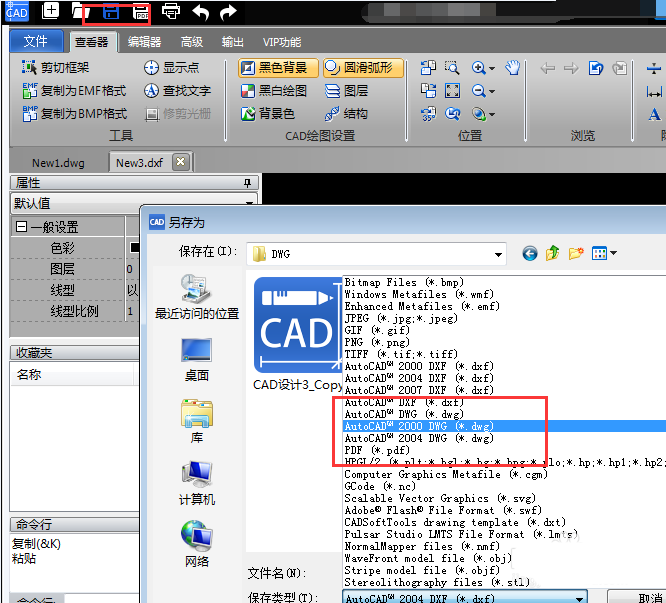Click the zoom window magnifier icon

tap(452, 68)
